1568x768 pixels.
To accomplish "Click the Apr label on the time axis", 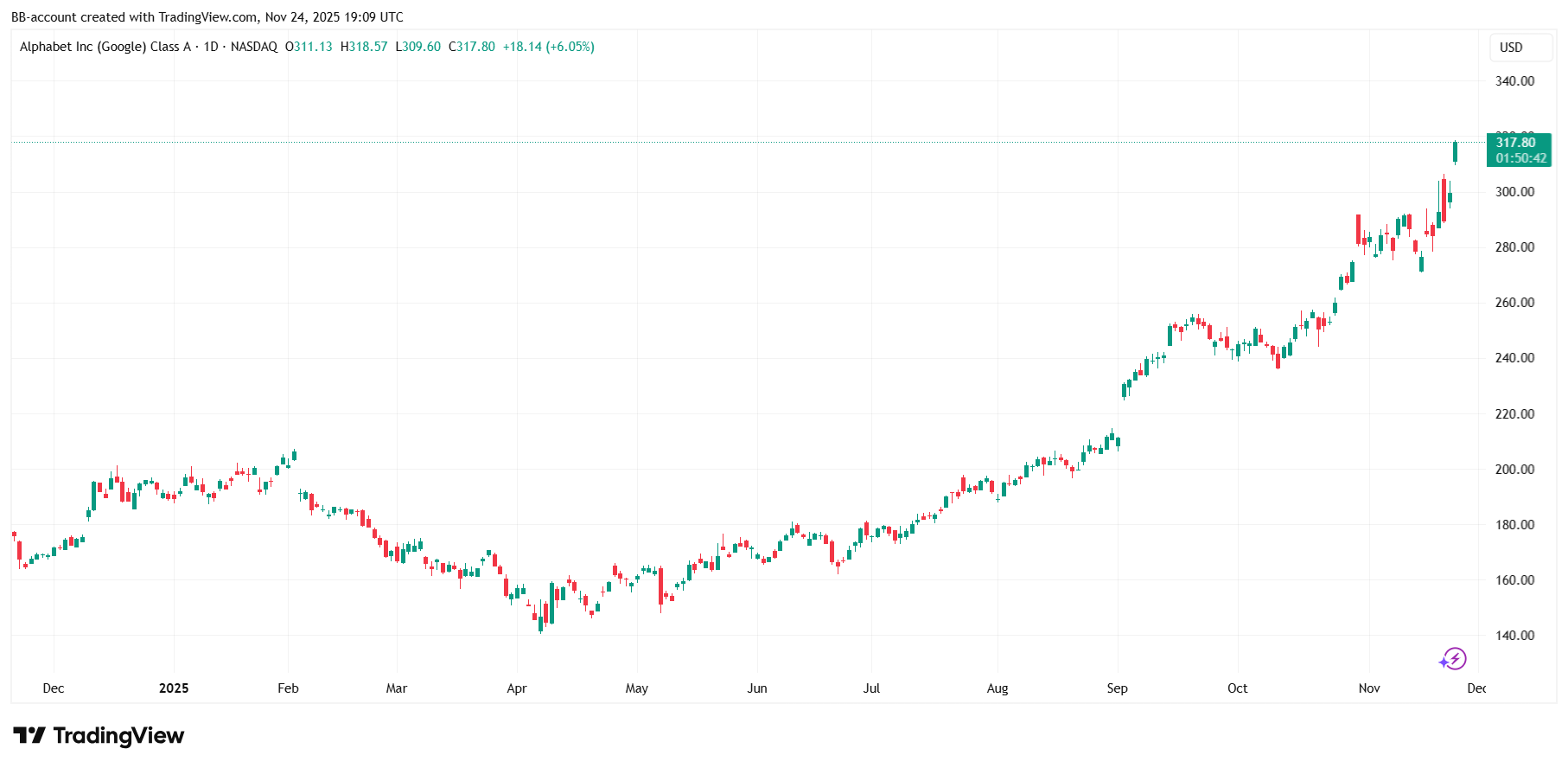I will [516, 688].
